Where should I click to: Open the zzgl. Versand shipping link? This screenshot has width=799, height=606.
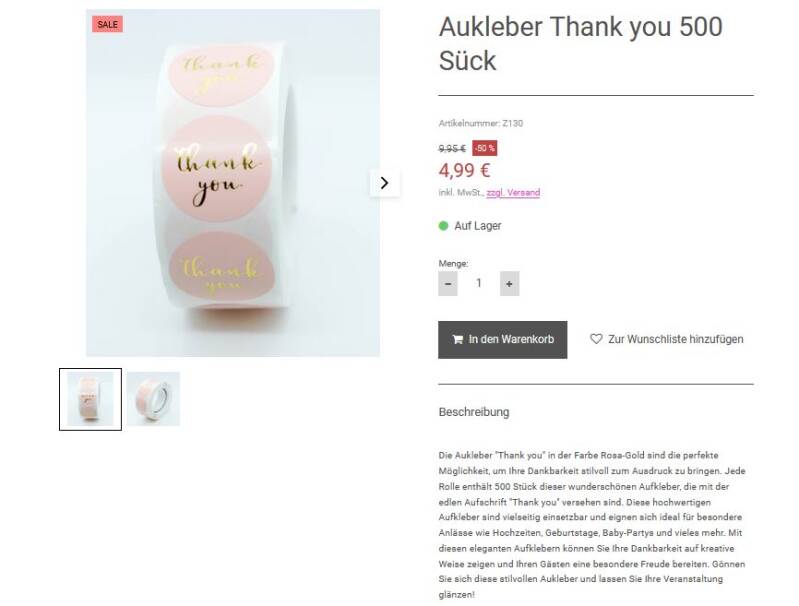513,193
